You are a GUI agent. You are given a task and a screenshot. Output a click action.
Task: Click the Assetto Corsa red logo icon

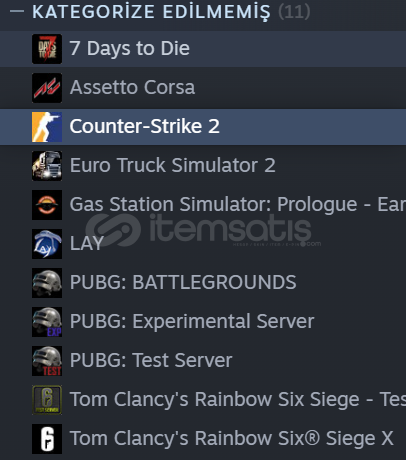[x=47, y=88]
